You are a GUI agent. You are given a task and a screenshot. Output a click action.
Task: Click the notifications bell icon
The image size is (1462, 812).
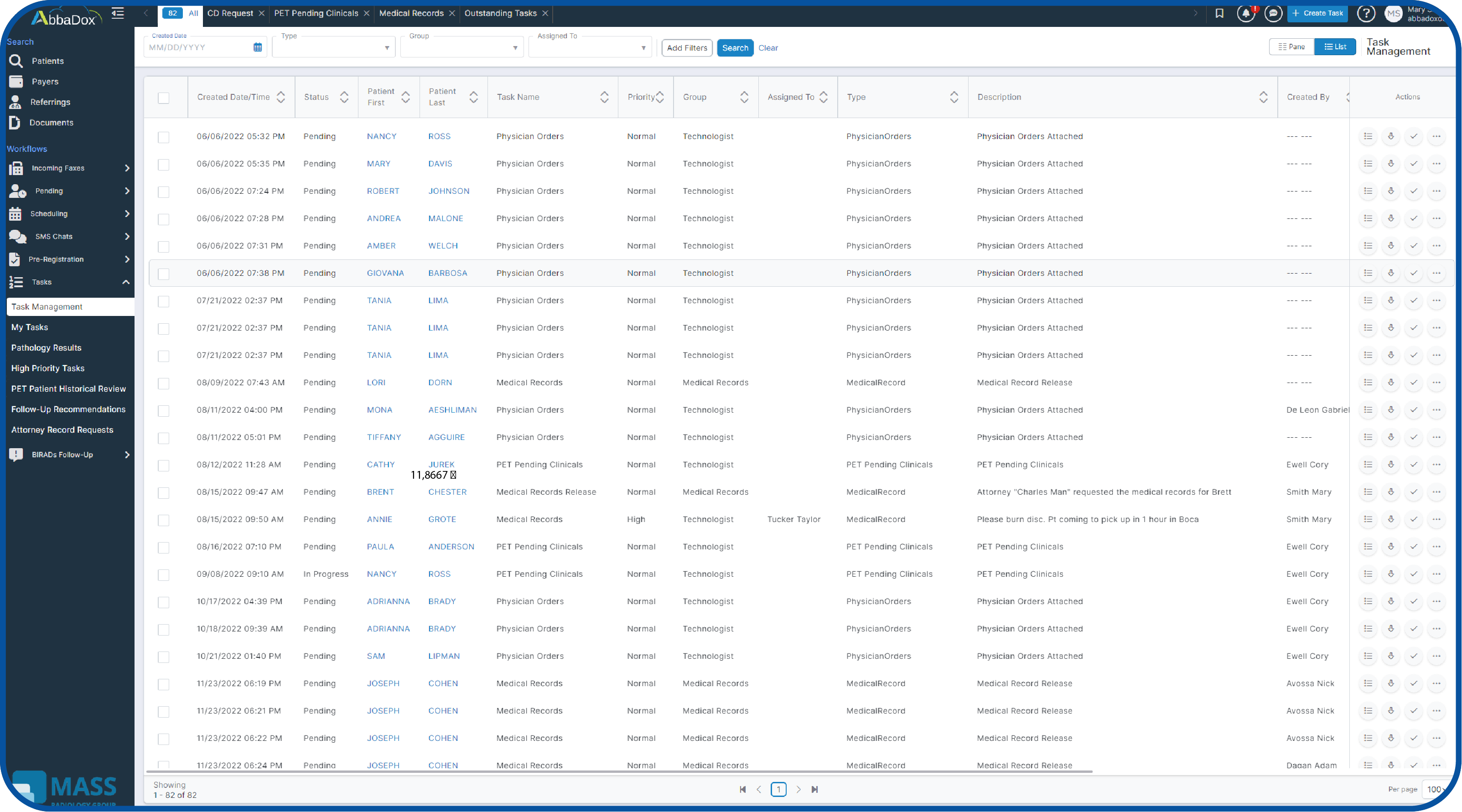[1247, 13]
